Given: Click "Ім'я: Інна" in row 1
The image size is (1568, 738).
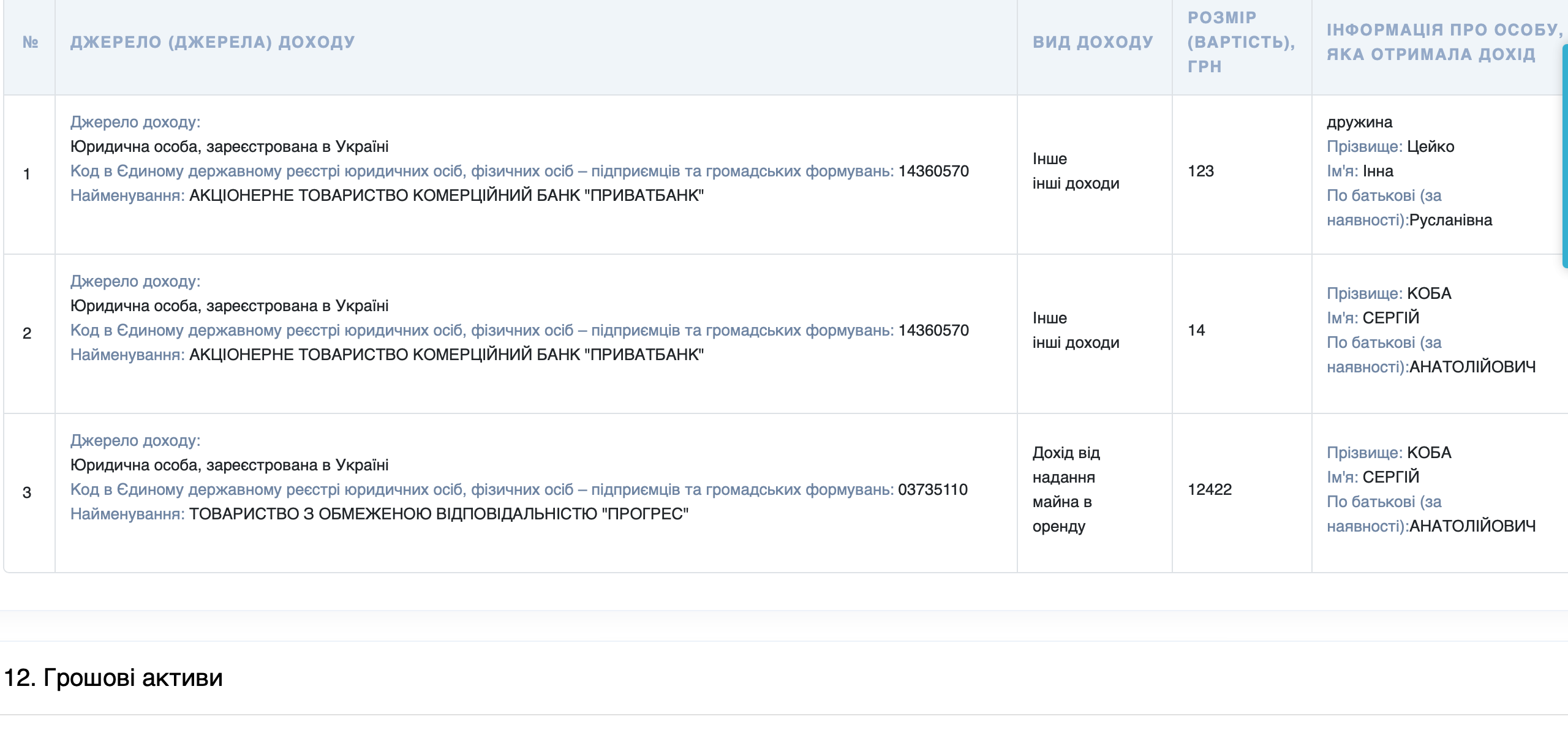Looking at the screenshot, I should coord(1360,171).
